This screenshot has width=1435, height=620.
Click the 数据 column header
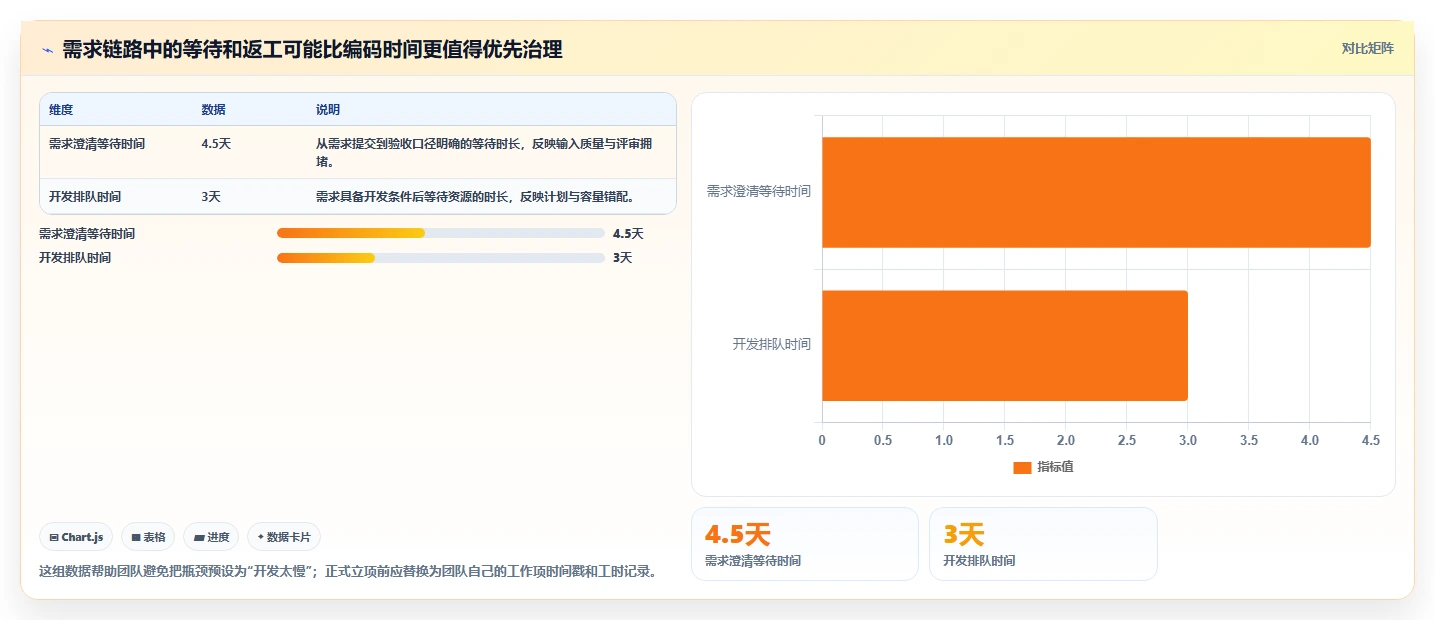(213, 110)
